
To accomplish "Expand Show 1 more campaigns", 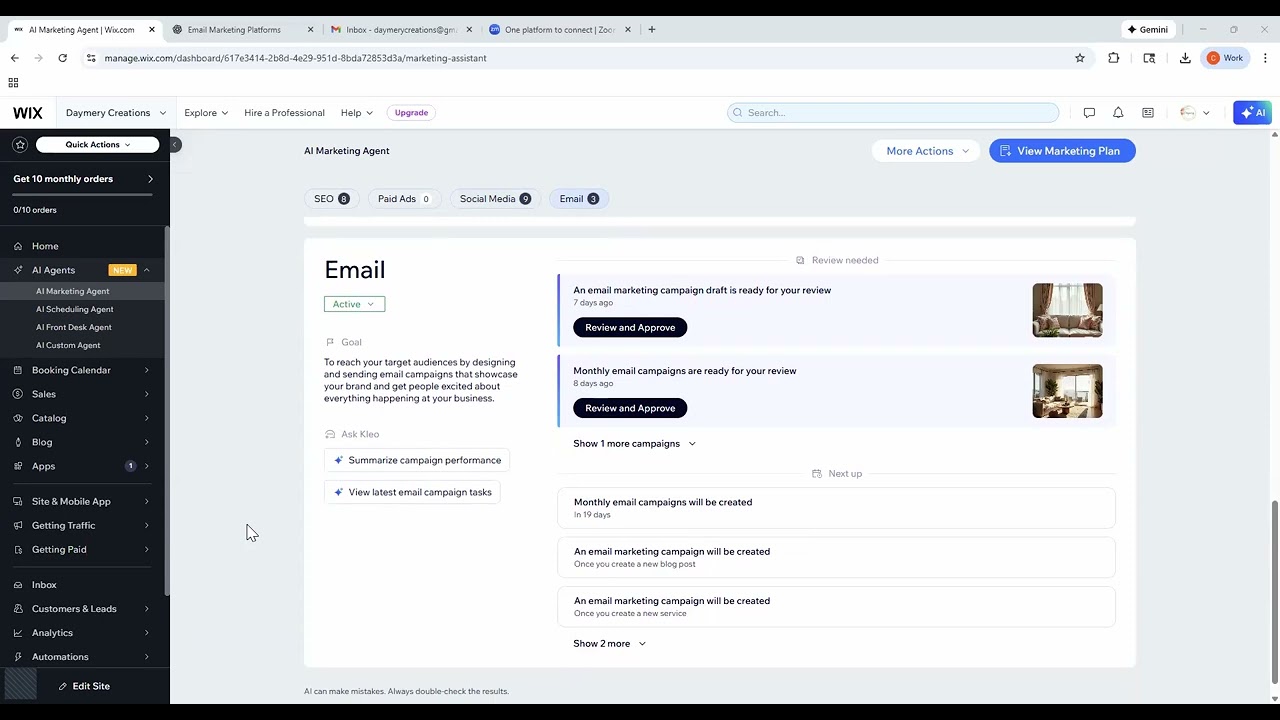I will 634,444.
